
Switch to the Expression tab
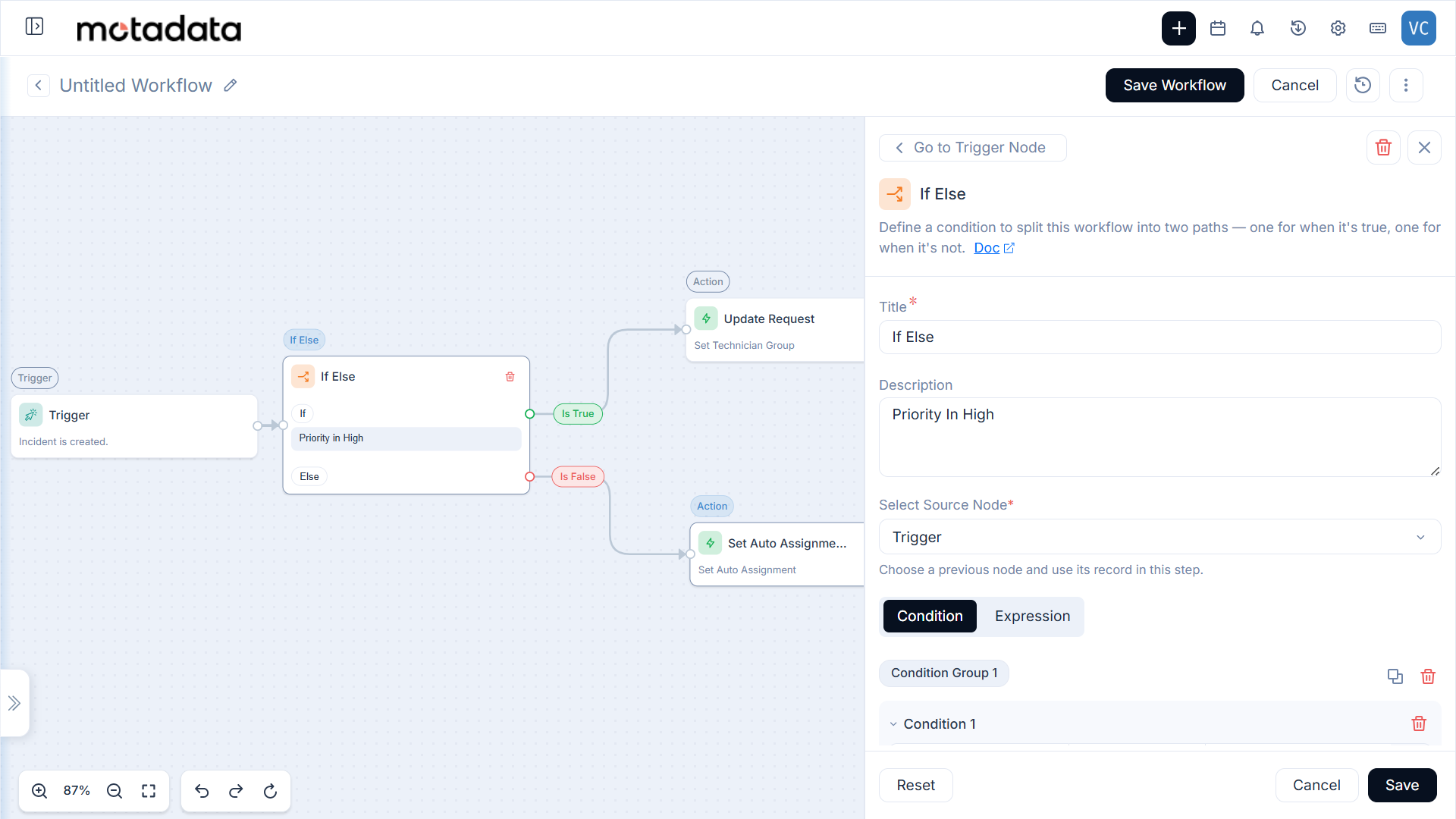(1032, 616)
